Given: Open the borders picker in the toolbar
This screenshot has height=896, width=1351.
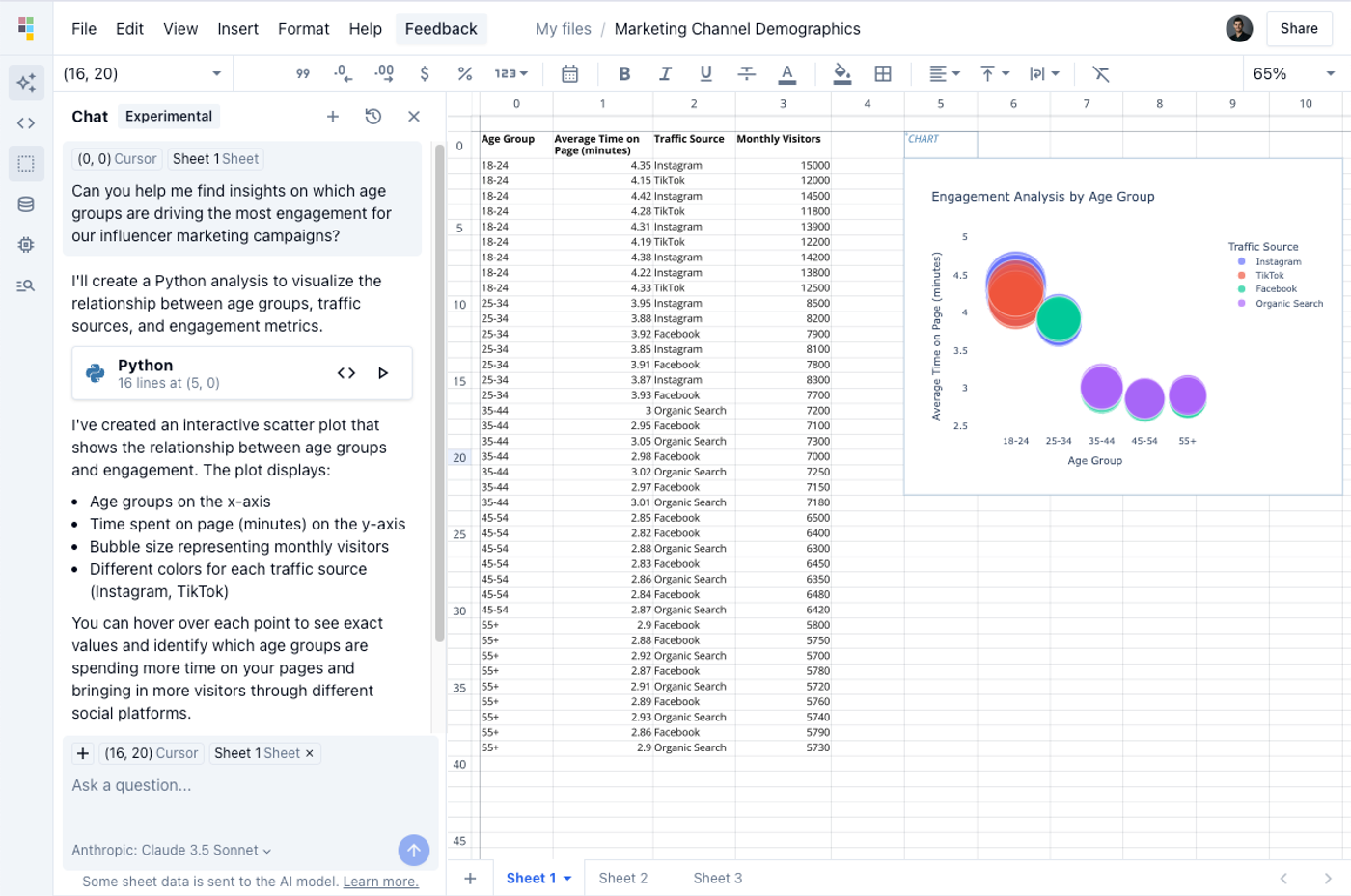Looking at the screenshot, I should point(883,72).
